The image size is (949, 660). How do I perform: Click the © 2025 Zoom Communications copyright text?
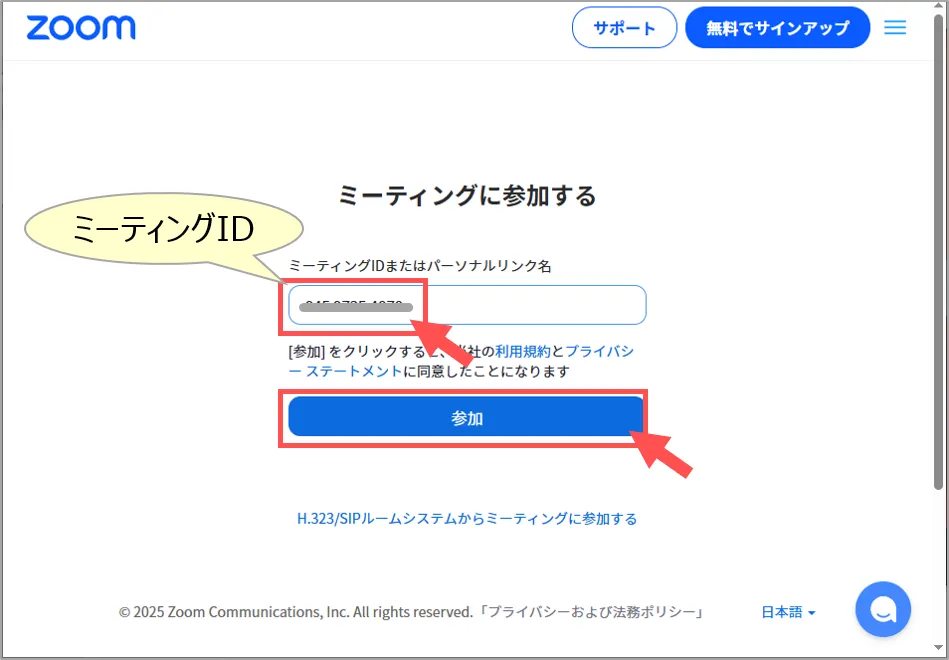(295, 612)
